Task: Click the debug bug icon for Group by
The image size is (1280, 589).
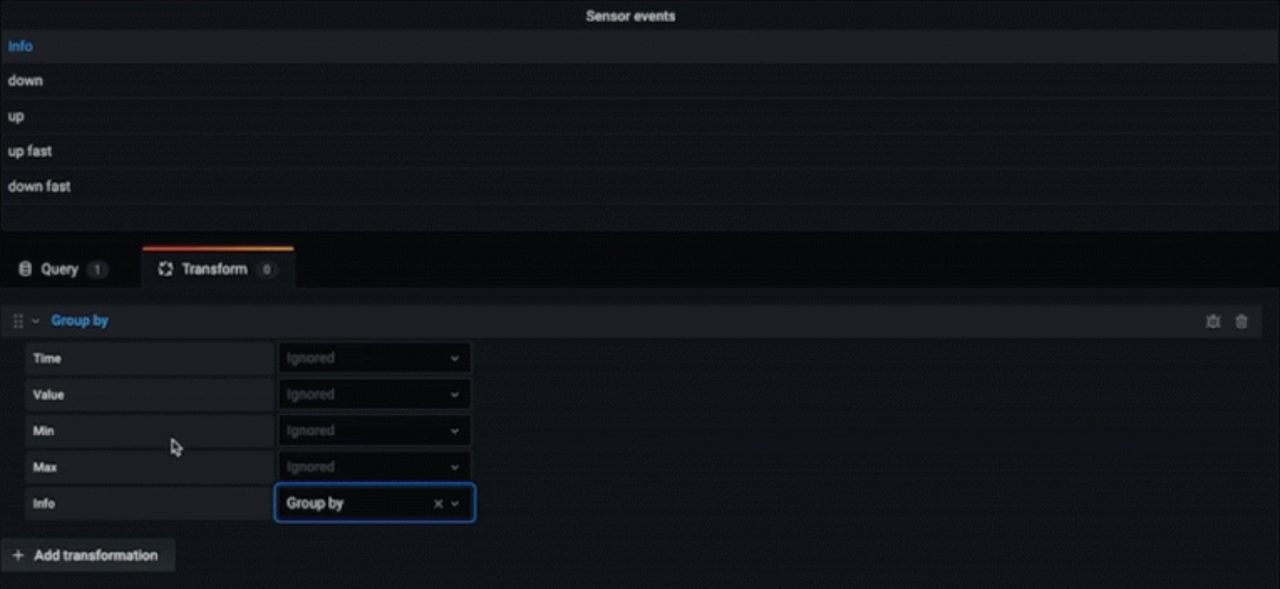Action: (x=1213, y=322)
